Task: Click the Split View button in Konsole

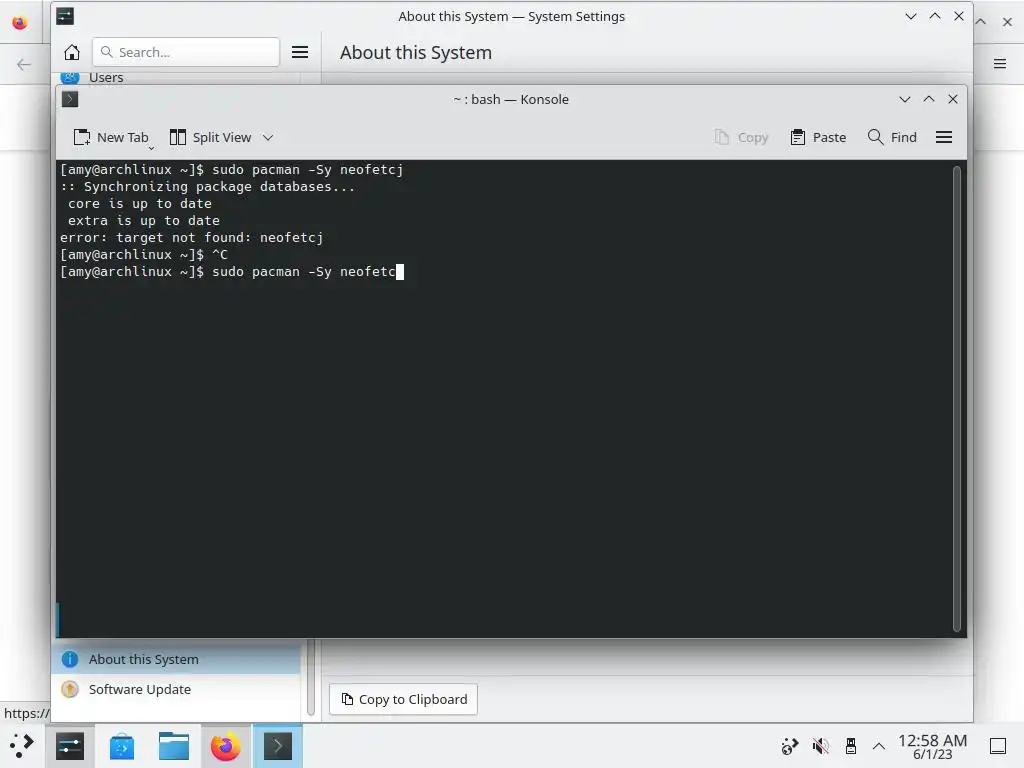Action: tap(211, 137)
